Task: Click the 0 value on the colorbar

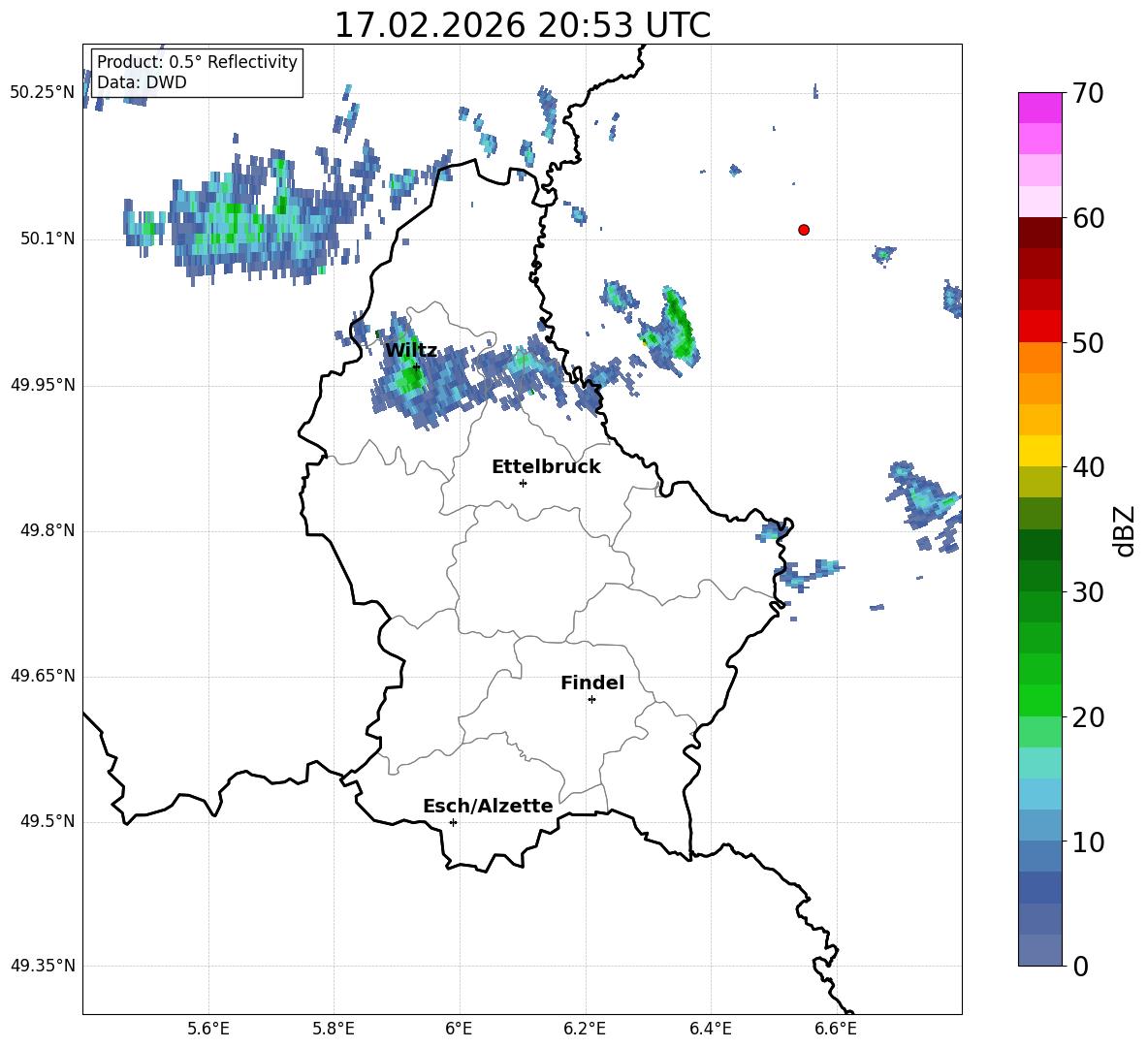Action: coord(1080,966)
